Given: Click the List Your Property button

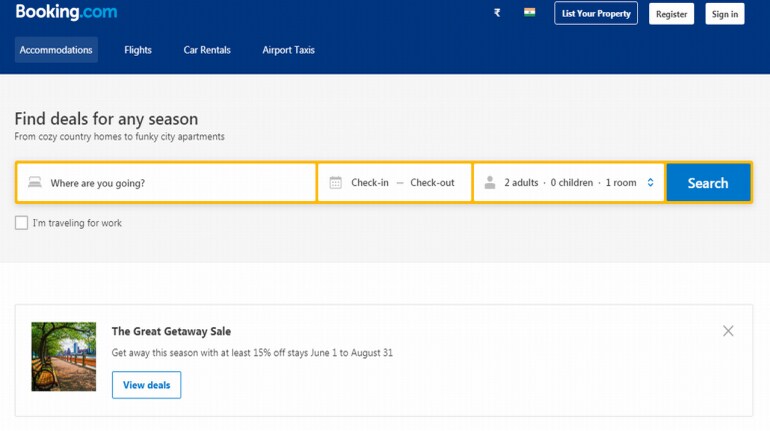Looking at the screenshot, I should (x=596, y=14).
